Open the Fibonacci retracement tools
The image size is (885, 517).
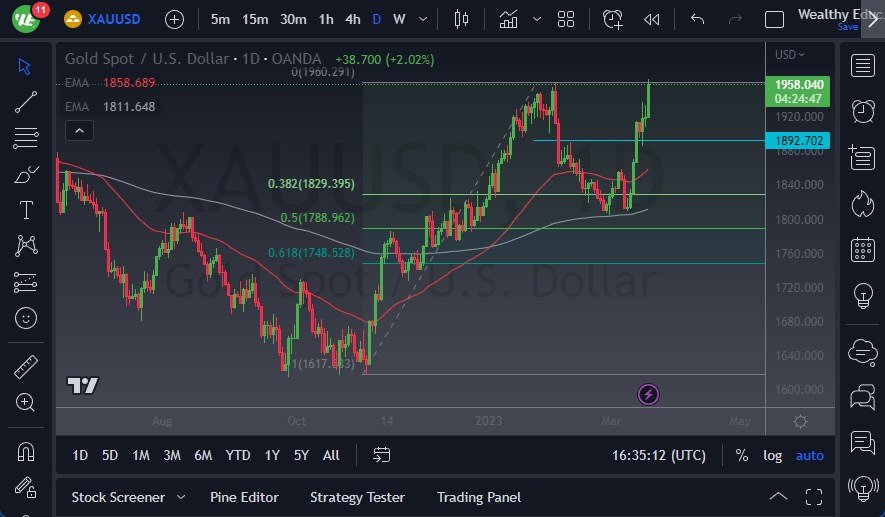(x=26, y=138)
